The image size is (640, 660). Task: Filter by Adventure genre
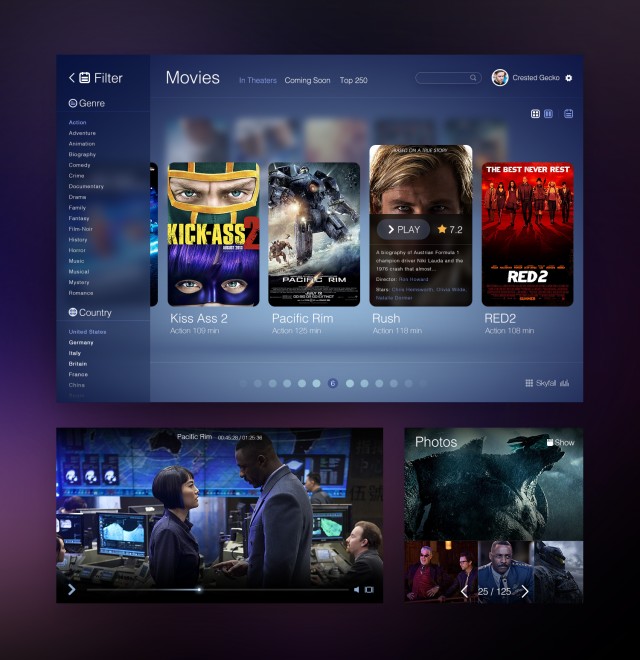(82, 133)
